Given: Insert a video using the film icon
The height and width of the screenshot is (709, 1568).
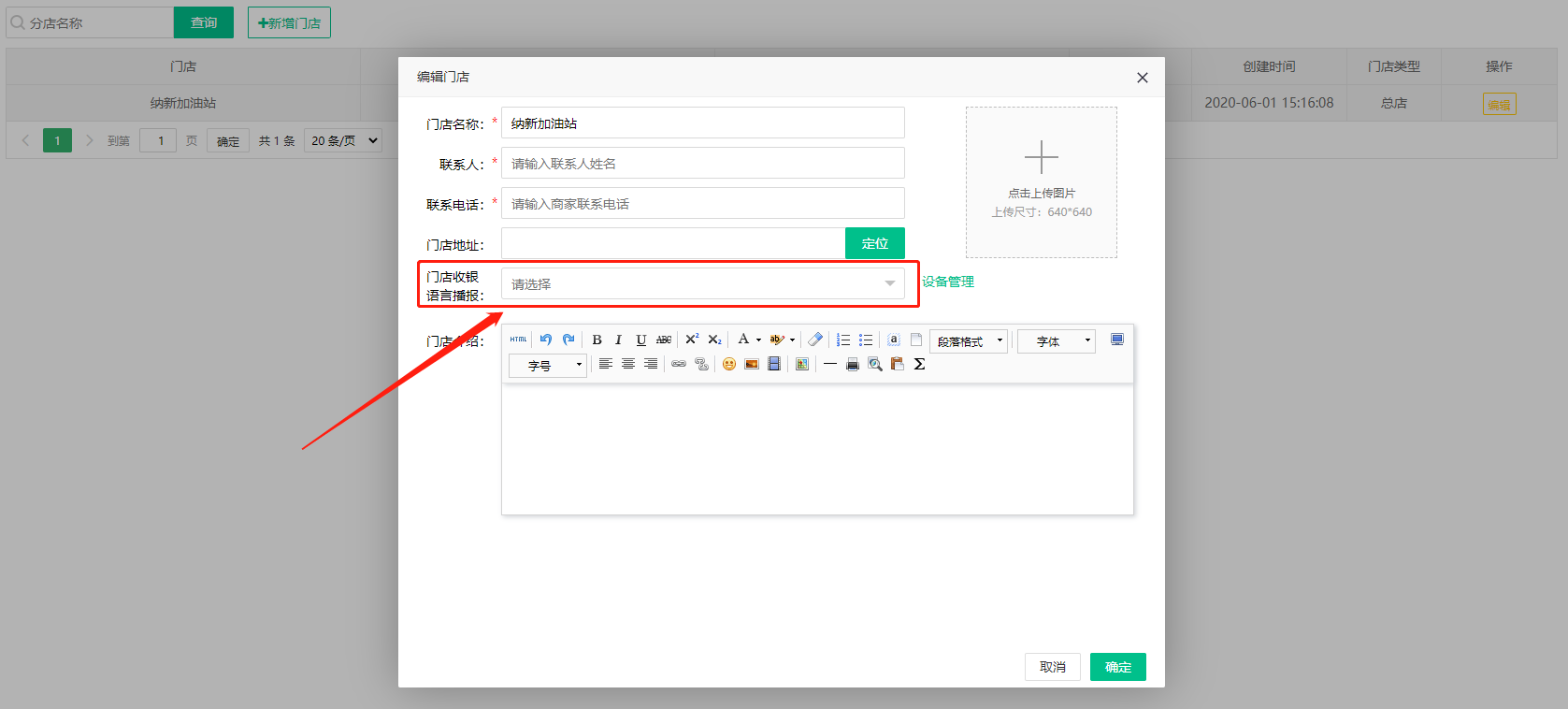Looking at the screenshot, I should point(774,364).
